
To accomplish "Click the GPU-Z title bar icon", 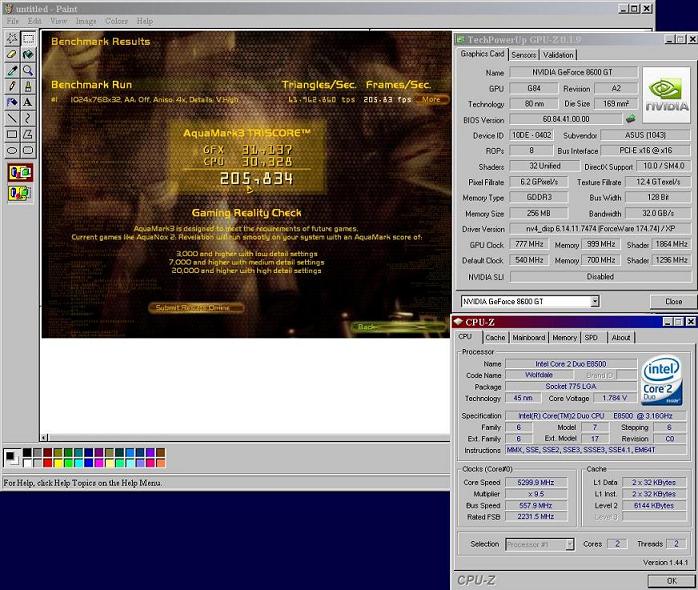I will [x=460, y=40].
